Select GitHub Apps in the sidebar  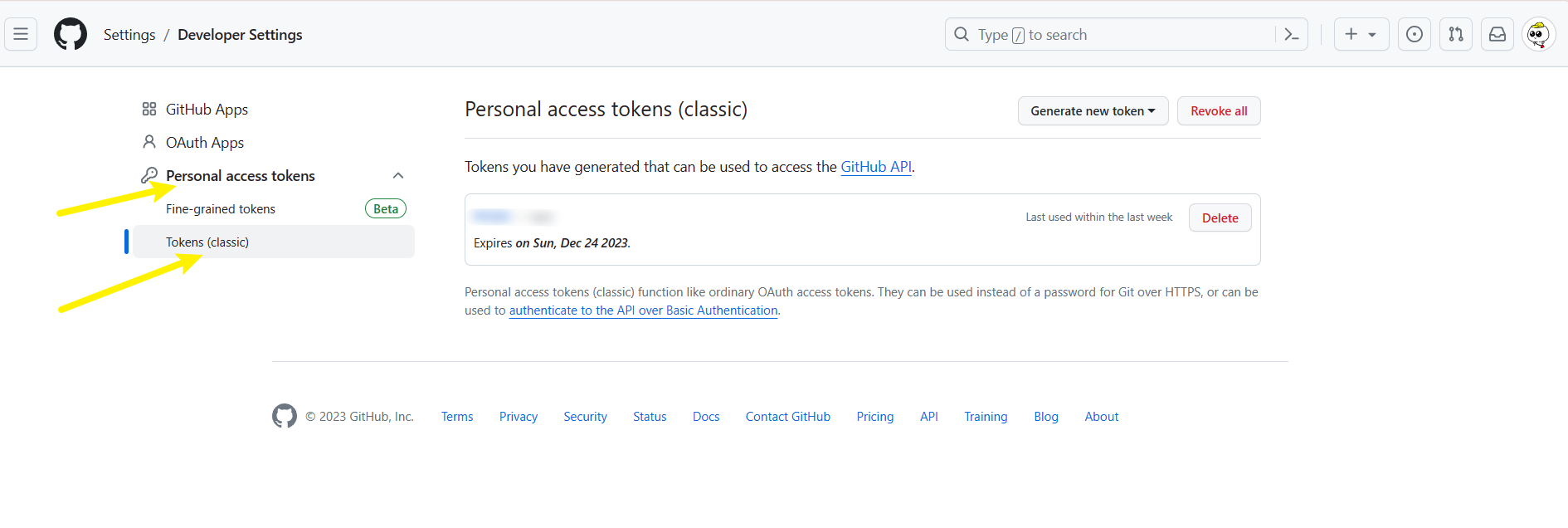point(207,110)
